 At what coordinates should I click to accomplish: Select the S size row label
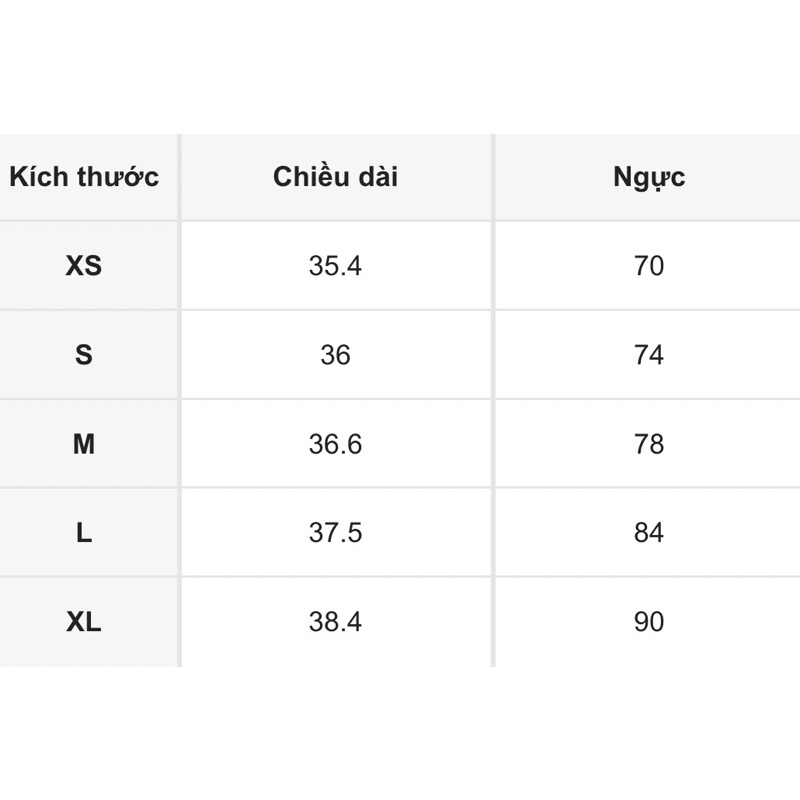click(x=84, y=355)
